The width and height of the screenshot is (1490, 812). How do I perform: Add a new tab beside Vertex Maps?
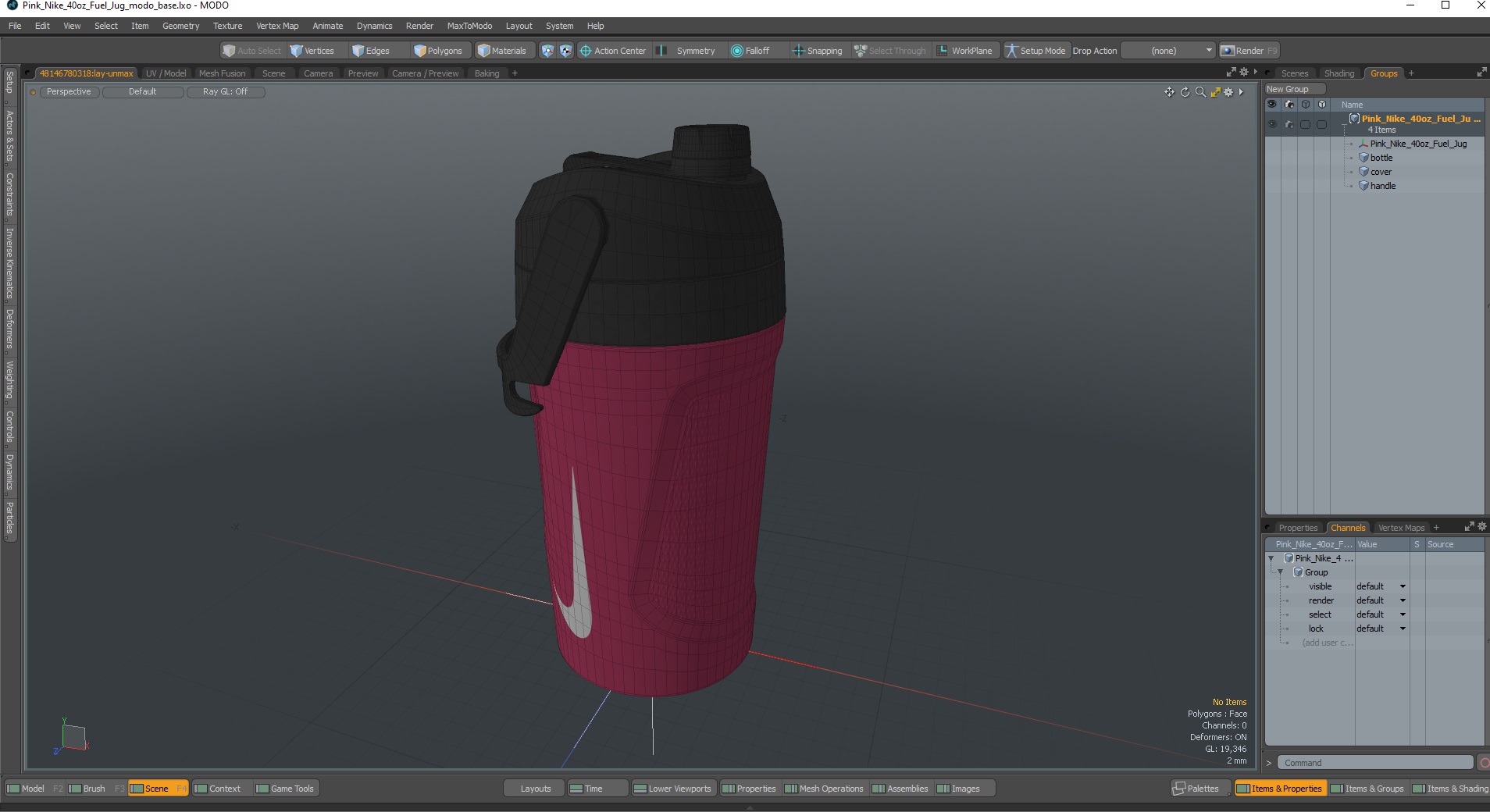point(1436,528)
